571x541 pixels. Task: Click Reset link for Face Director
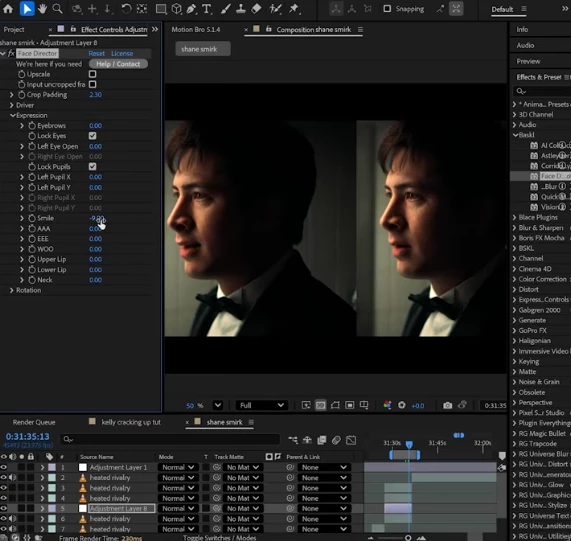click(x=97, y=54)
